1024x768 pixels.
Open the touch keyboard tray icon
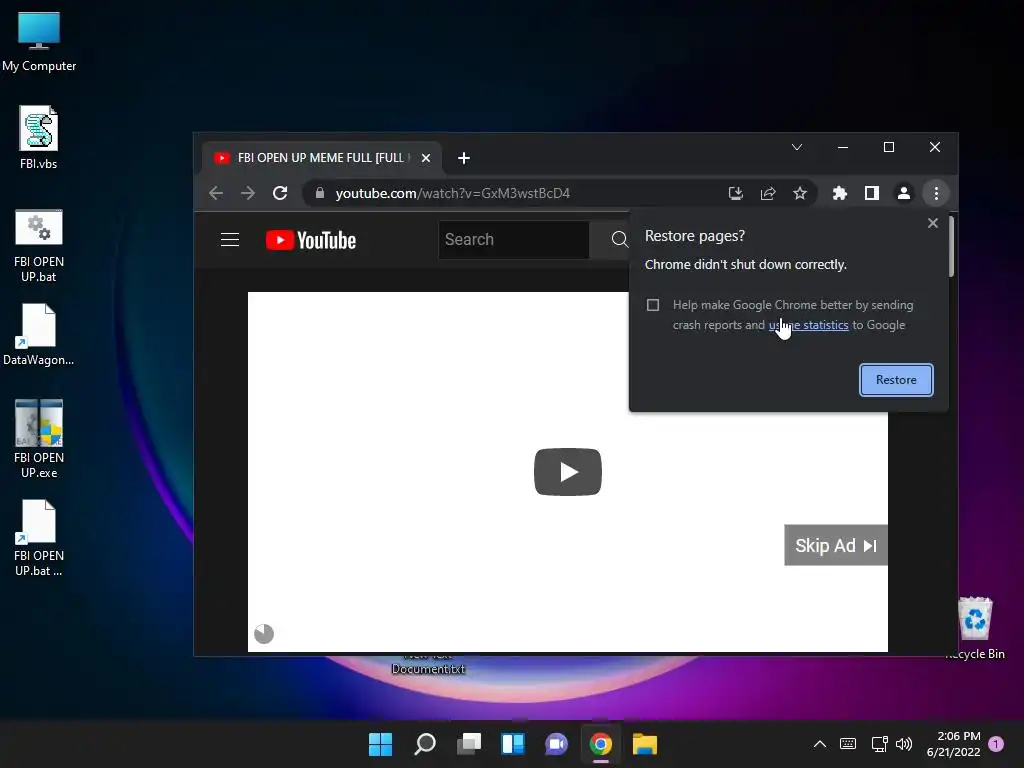point(848,744)
